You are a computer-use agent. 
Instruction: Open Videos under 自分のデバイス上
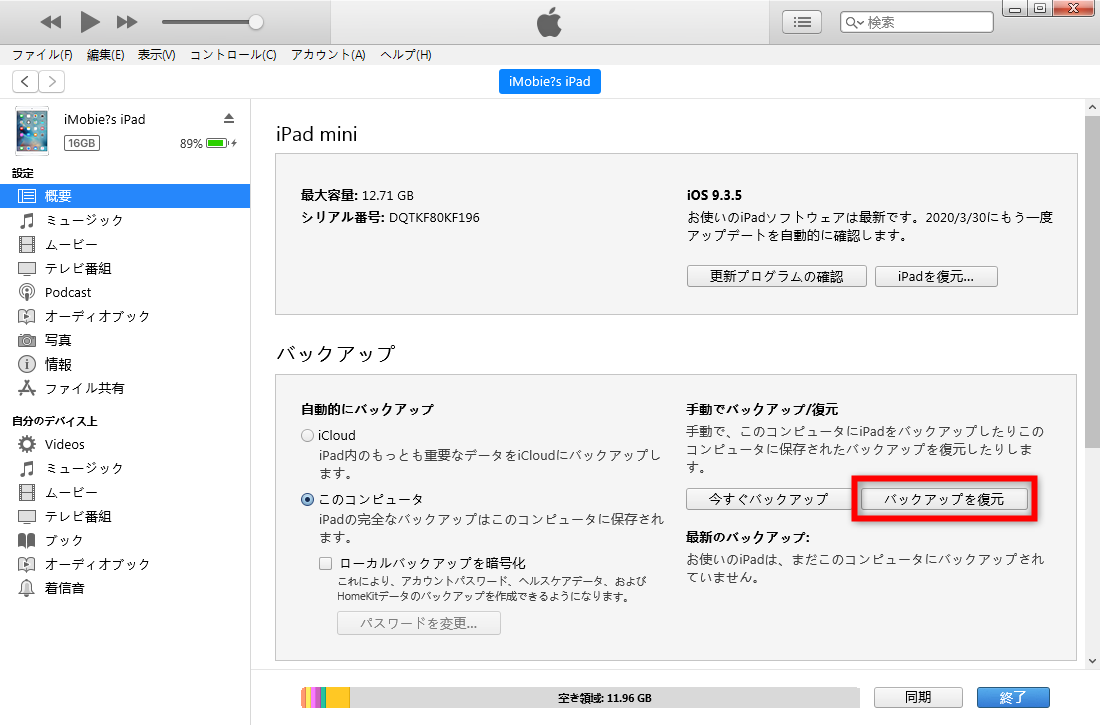tap(125, 444)
